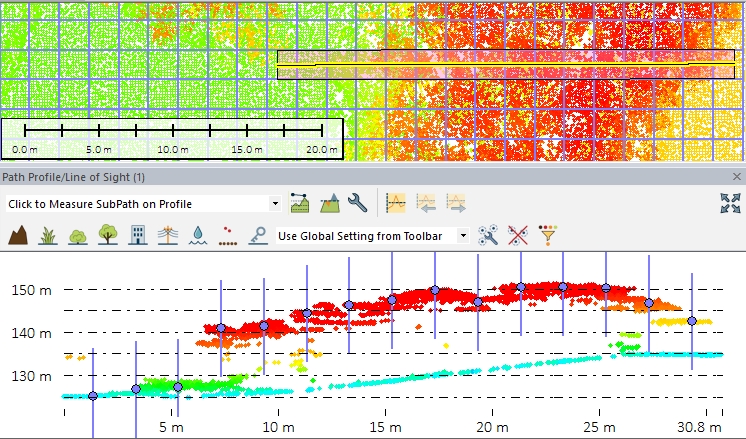This screenshot has width=746, height=439.
Task: Open profile settings with the wrench icon
Action: tap(357, 203)
